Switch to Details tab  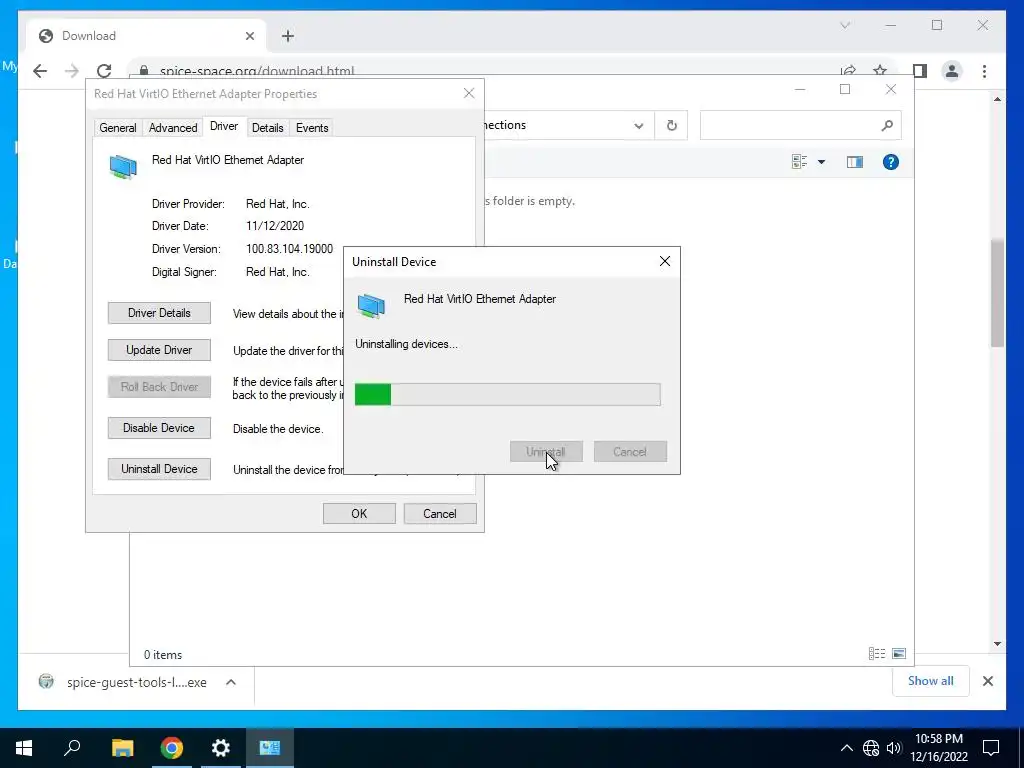tap(268, 128)
